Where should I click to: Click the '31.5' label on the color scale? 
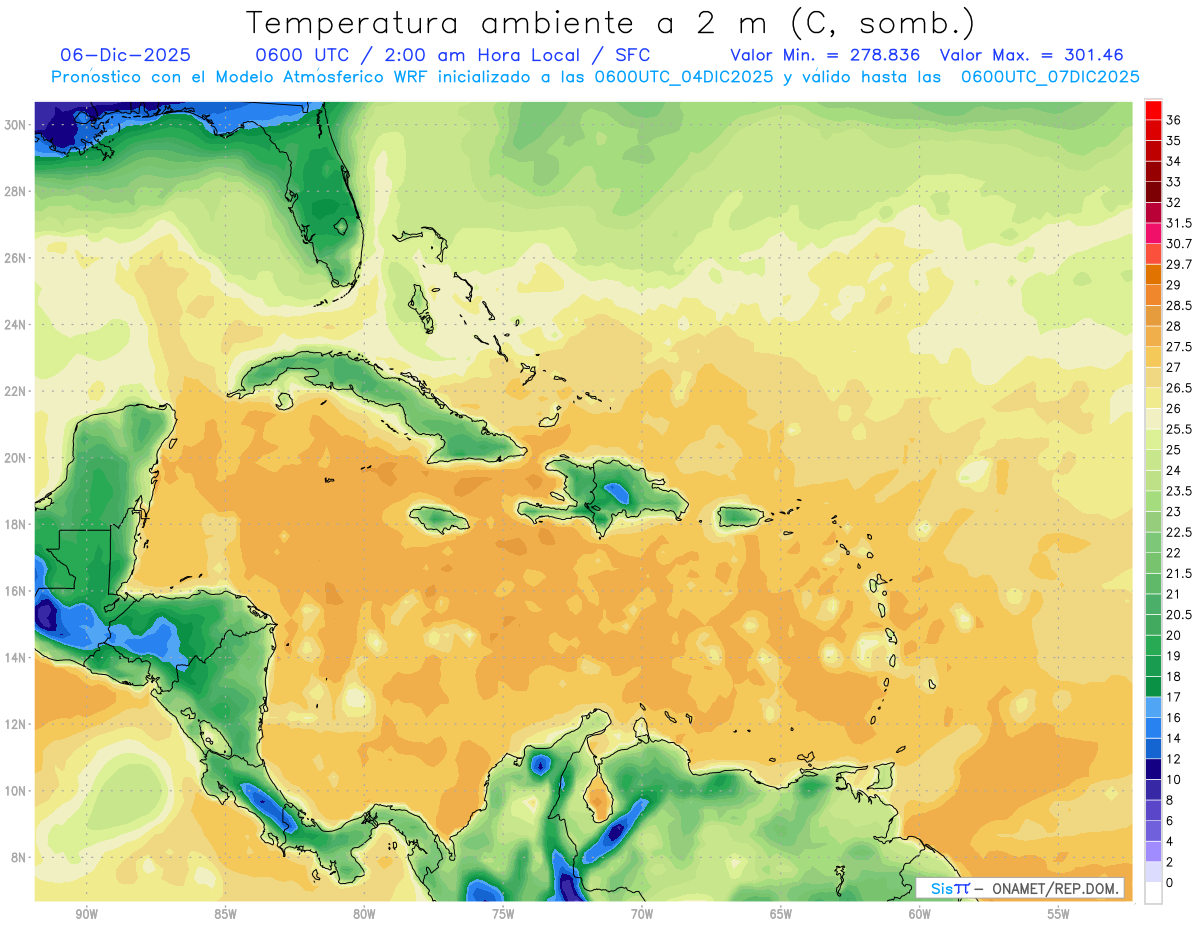coord(1179,223)
